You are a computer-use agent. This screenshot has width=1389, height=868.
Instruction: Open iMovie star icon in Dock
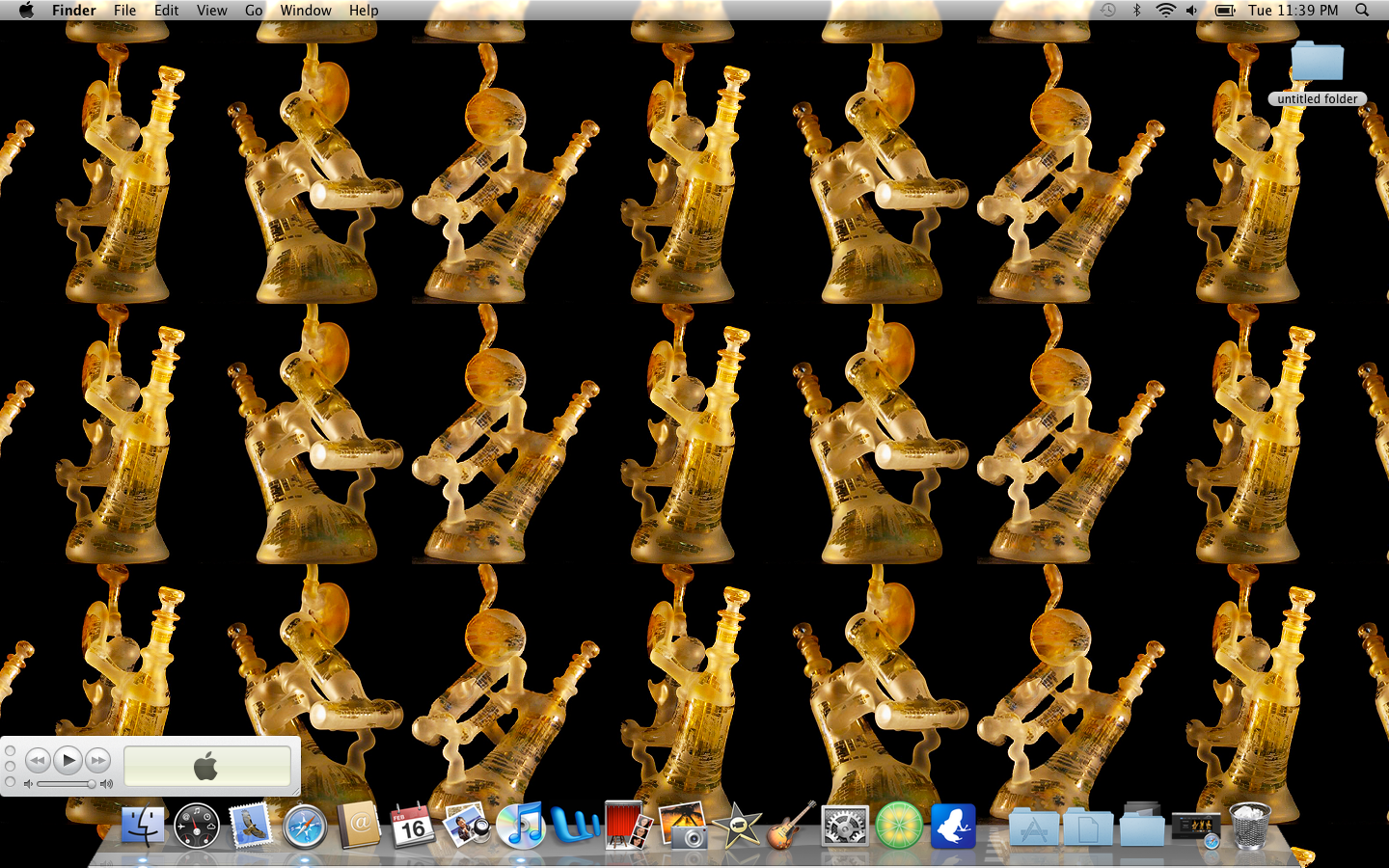tap(737, 827)
